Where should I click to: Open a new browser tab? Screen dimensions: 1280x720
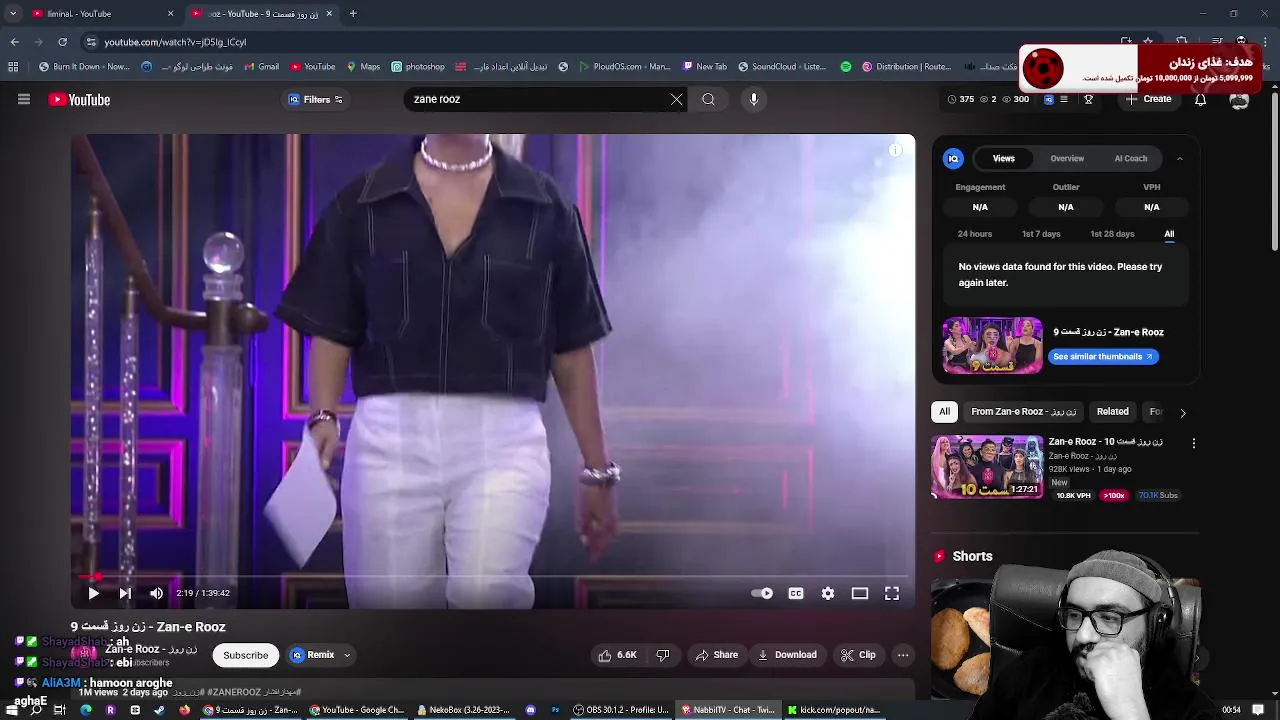[353, 14]
